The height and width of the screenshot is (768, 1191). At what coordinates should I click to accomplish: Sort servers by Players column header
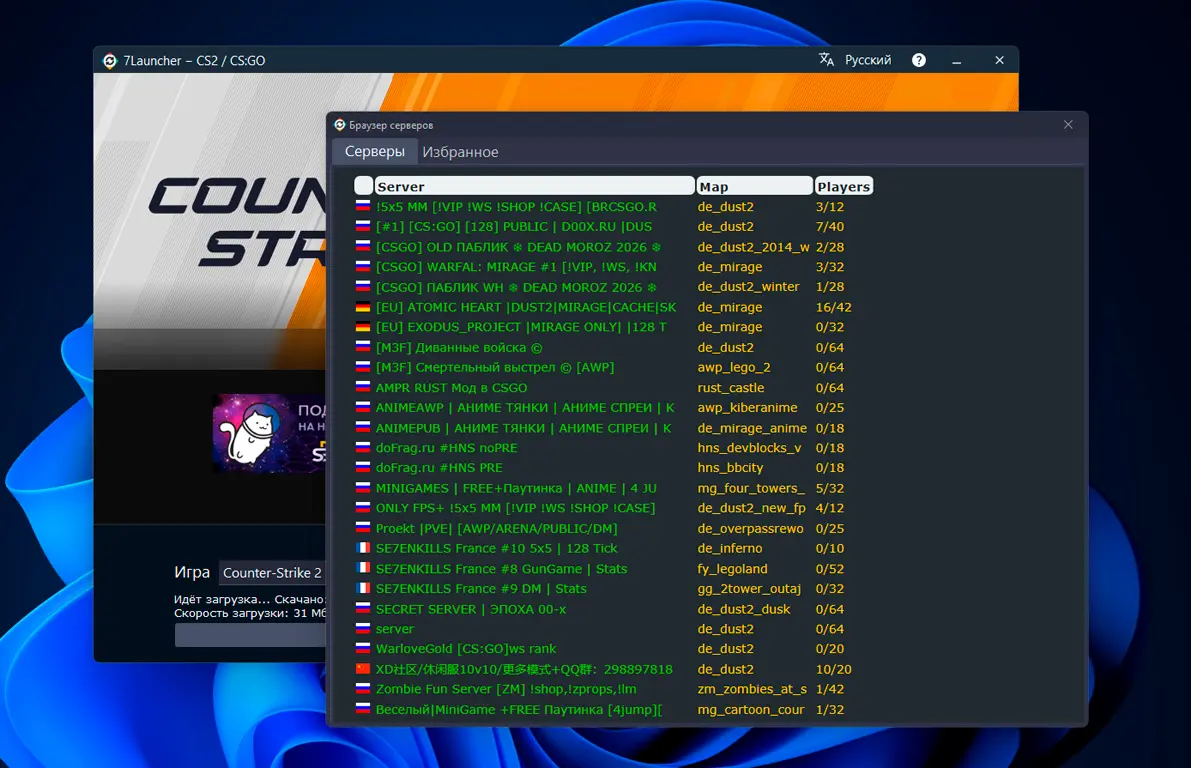click(843, 186)
